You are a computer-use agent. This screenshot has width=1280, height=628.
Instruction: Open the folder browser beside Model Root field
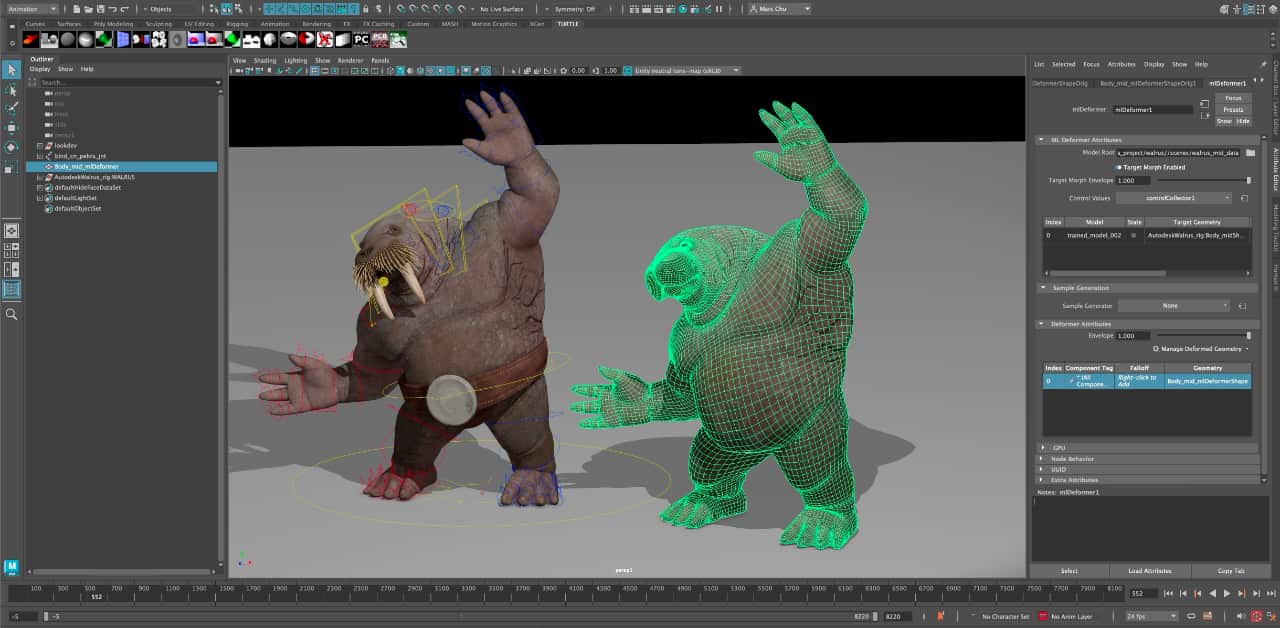click(x=1250, y=153)
